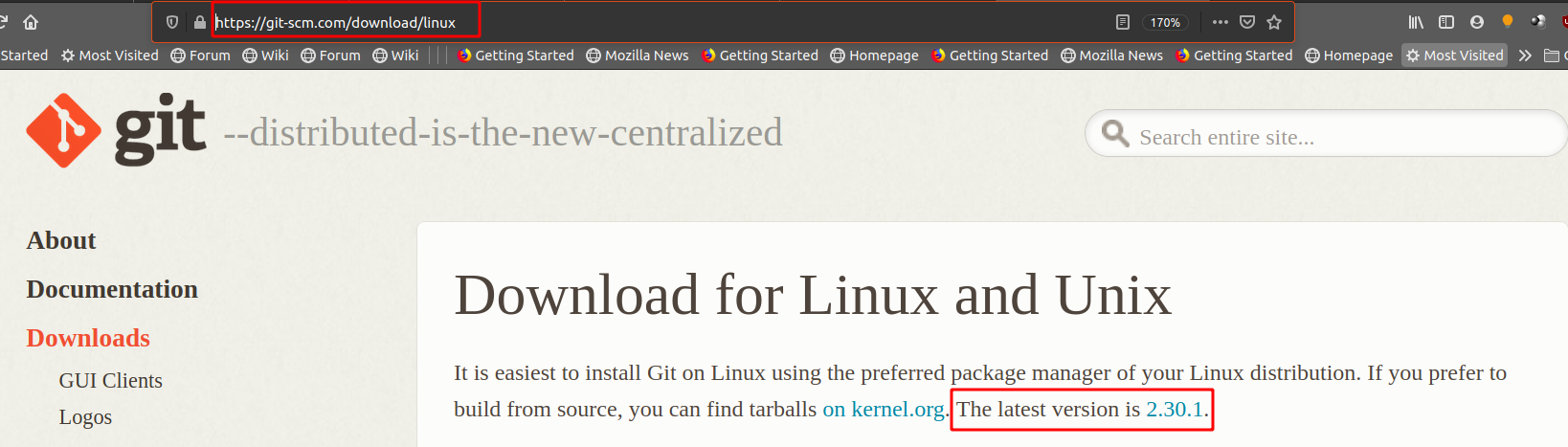Go to the About section
This screenshot has height=447, width=1568.
[61, 240]
